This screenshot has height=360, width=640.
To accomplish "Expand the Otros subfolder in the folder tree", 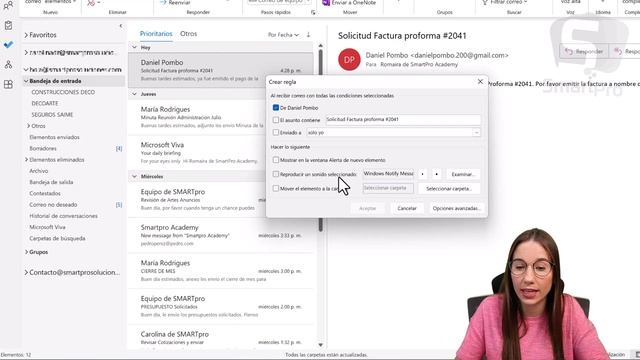I will pyautogui.click(x=29, y=126).
